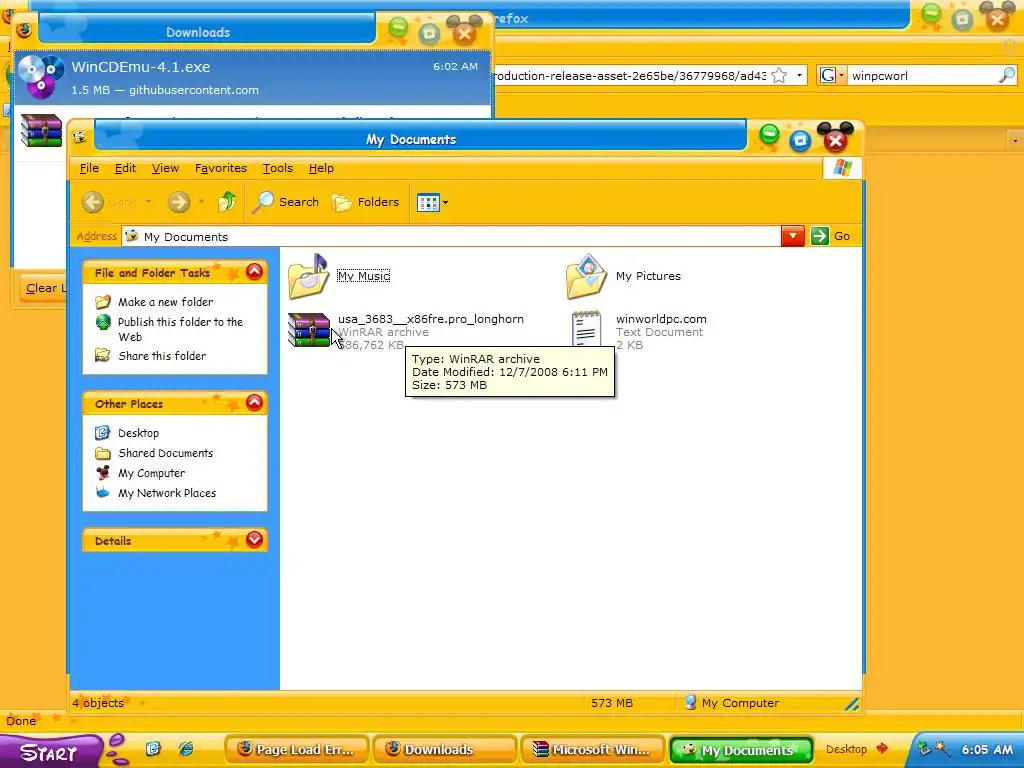Expand the Address bar dropdown
Image resolution: width=1024 pixels, height=768 pixels.
pos(792,236)
